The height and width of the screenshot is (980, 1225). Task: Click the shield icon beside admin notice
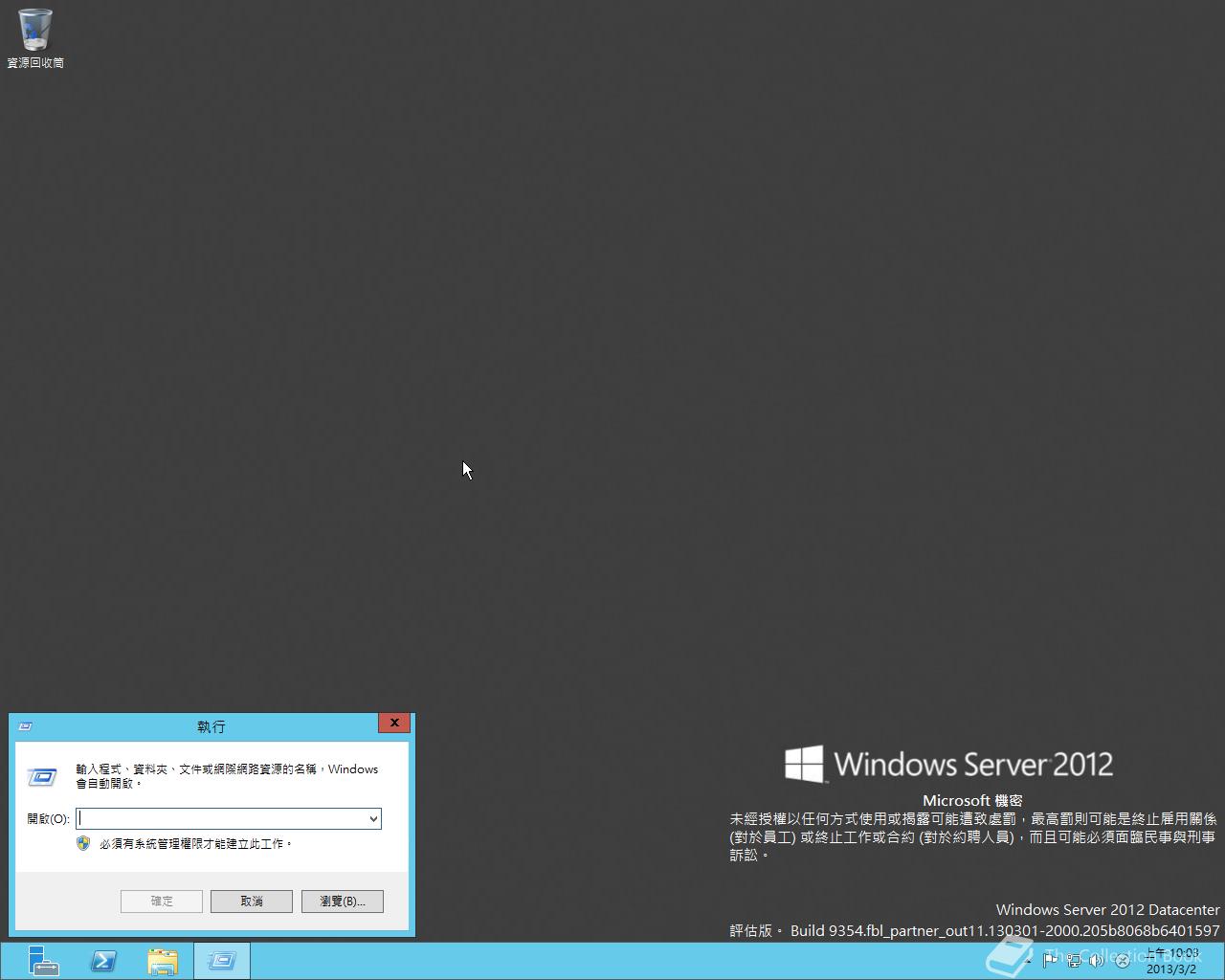pos(83,843)
